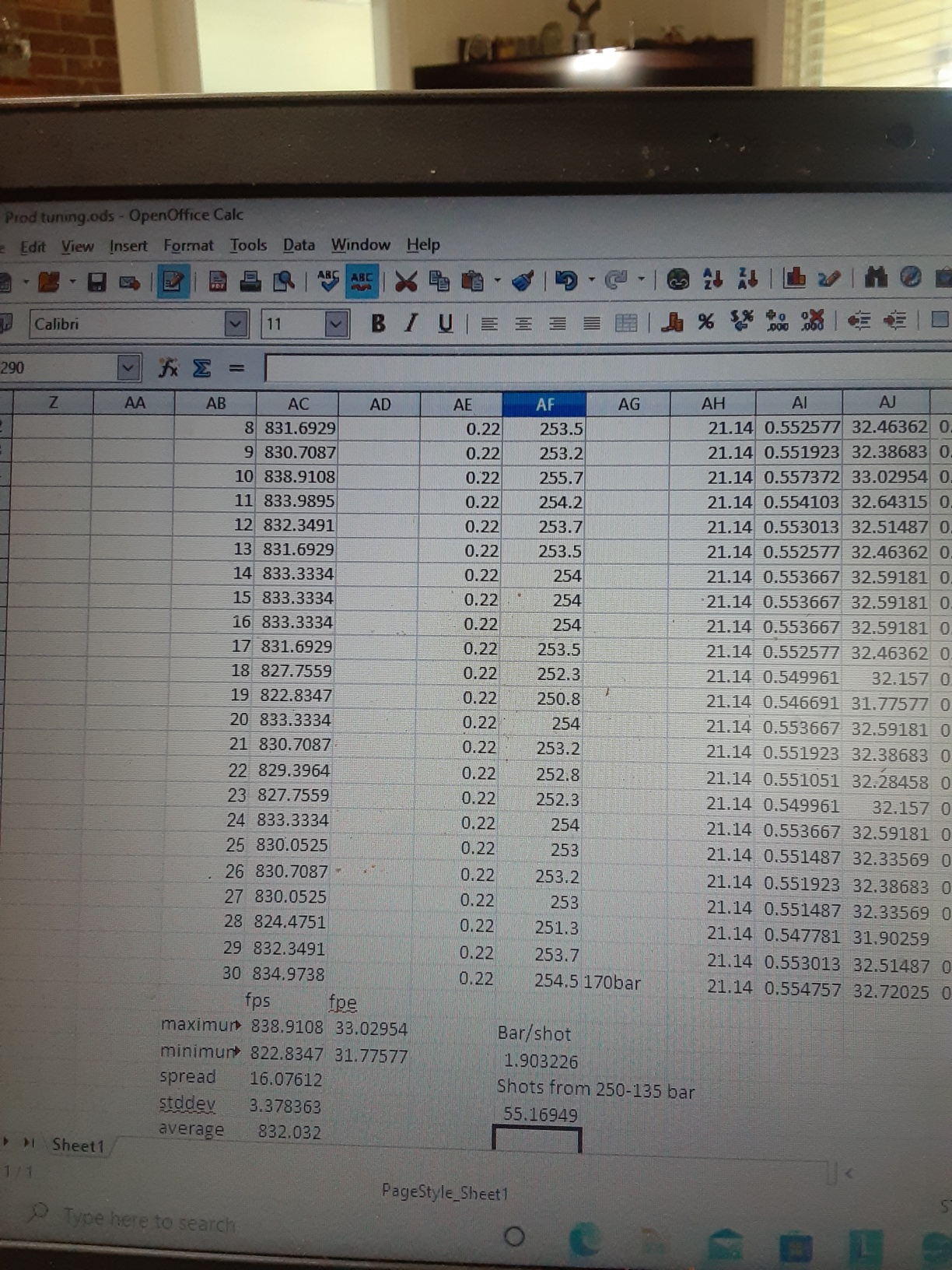Open the Data menu
Screen dimensions: 952x1270
[x=299, y=245]
